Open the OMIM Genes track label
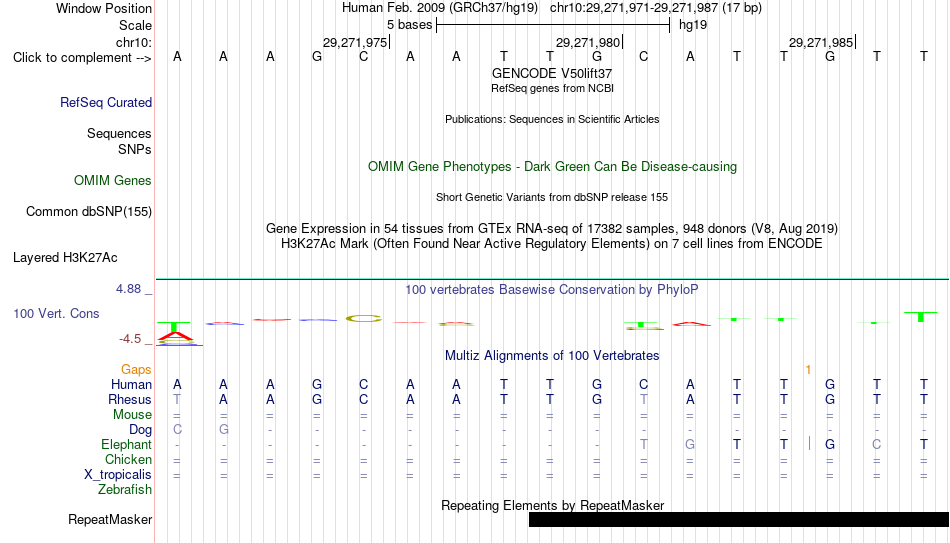The image size is (950, 543). pos(112,181)
